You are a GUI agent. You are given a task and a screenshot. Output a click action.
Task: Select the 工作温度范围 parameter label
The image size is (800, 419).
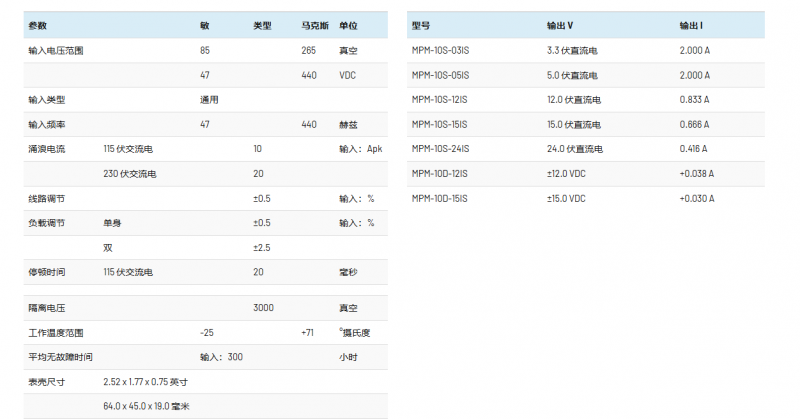click(56, 332)
